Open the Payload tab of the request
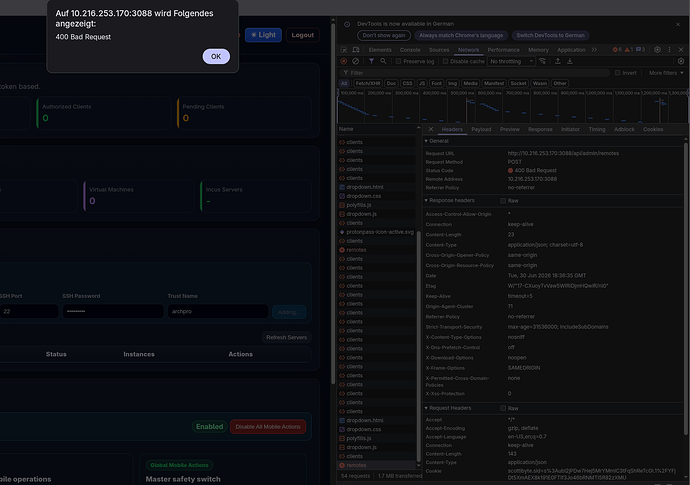 481,129
